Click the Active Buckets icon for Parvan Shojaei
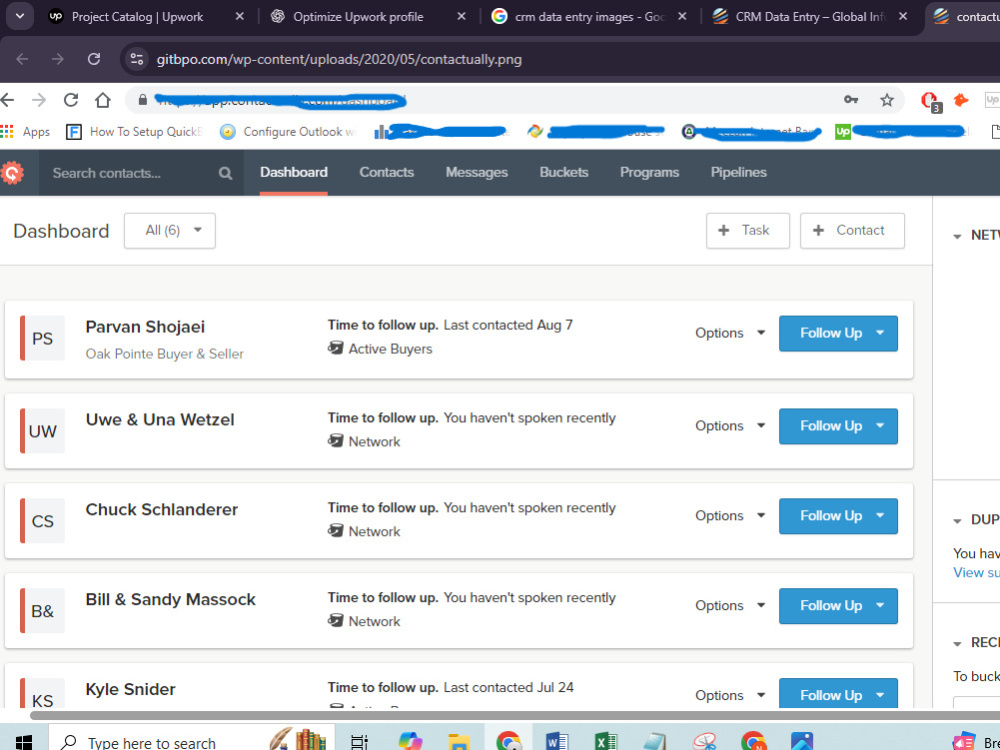The height and width of the screenshot is (750, 1000). [x=335, y=348]
